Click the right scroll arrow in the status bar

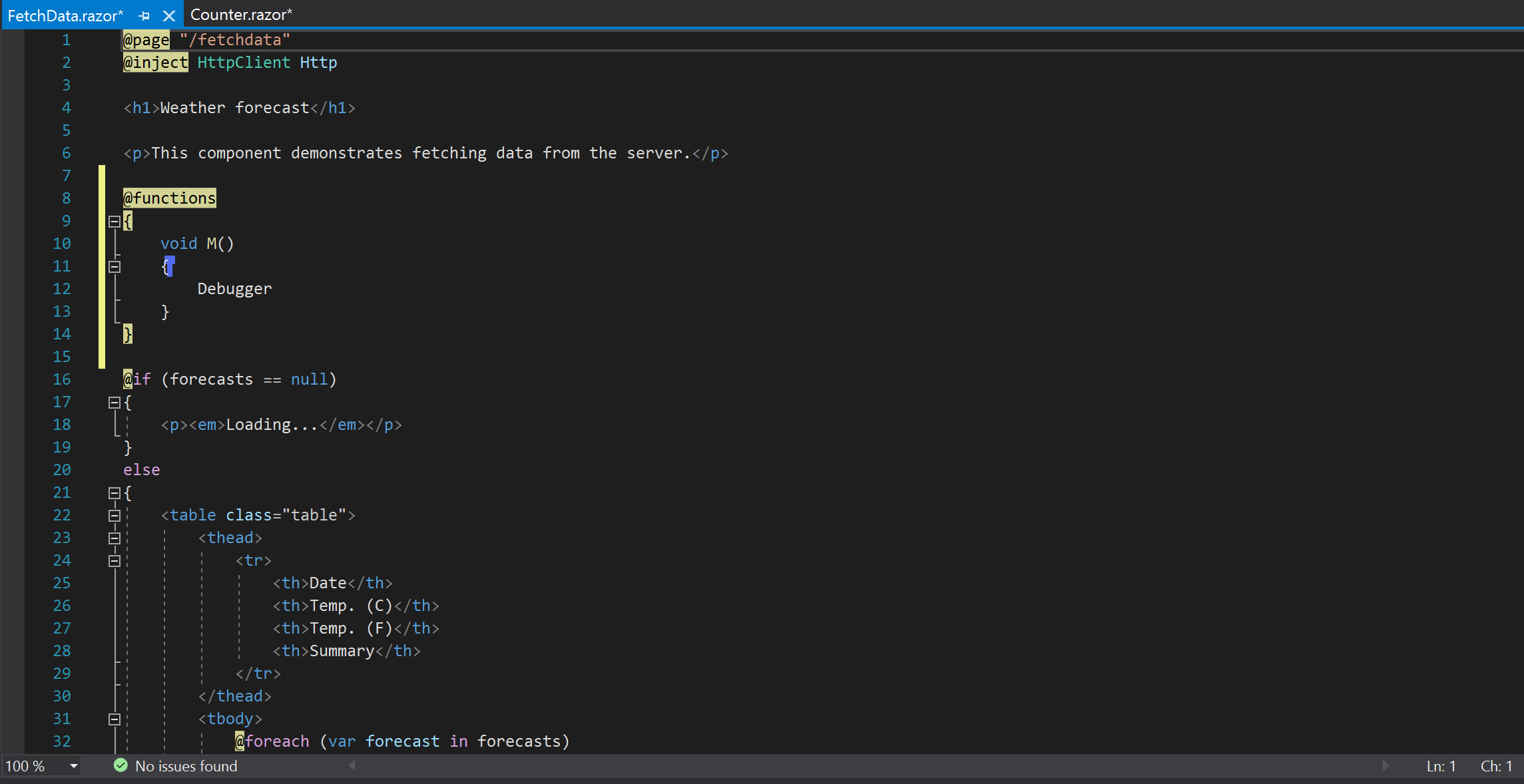[x=1385, y=766]
